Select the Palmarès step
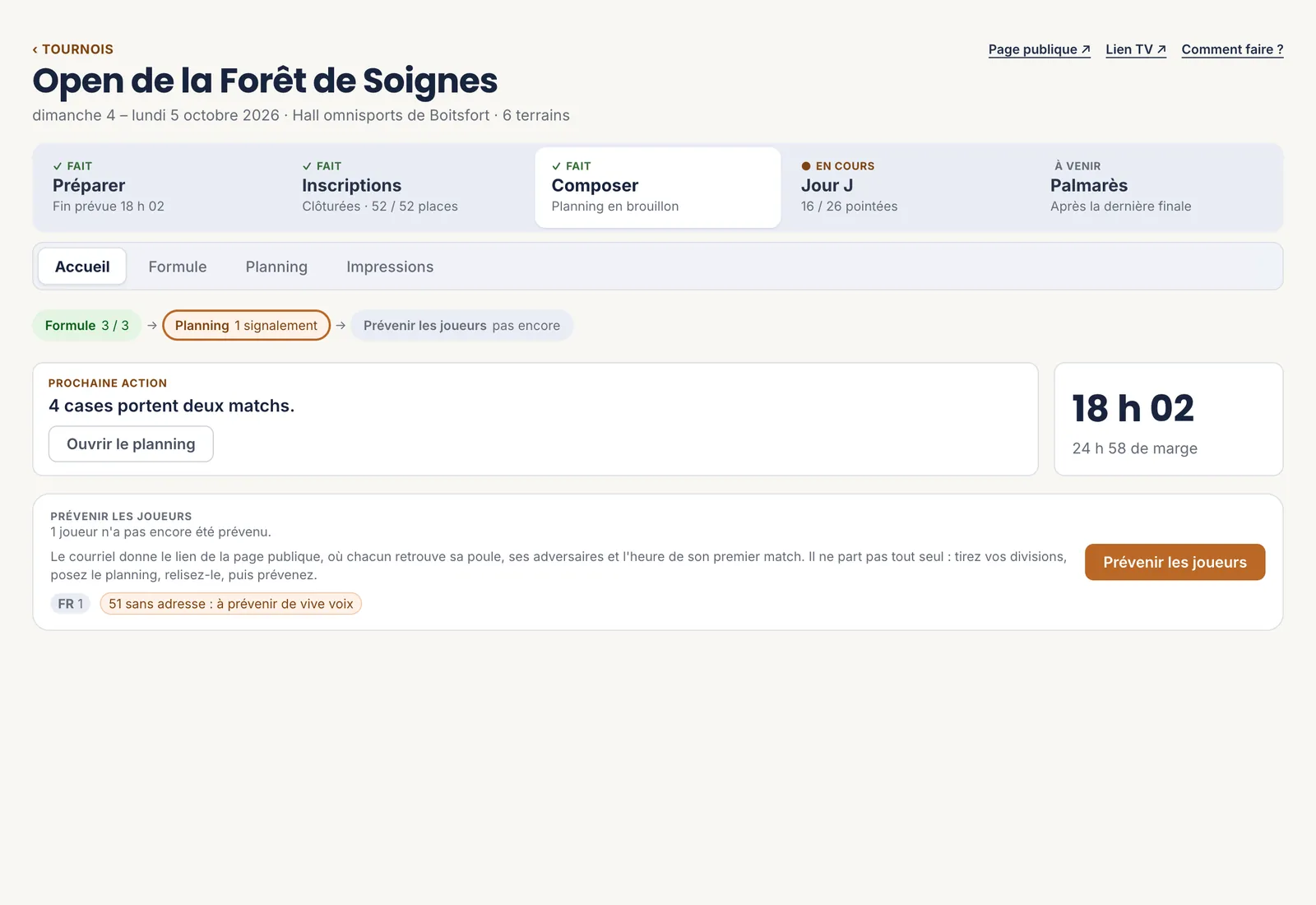The image size is (1316, 905). pyautogui.click(x=1156, y=188)
